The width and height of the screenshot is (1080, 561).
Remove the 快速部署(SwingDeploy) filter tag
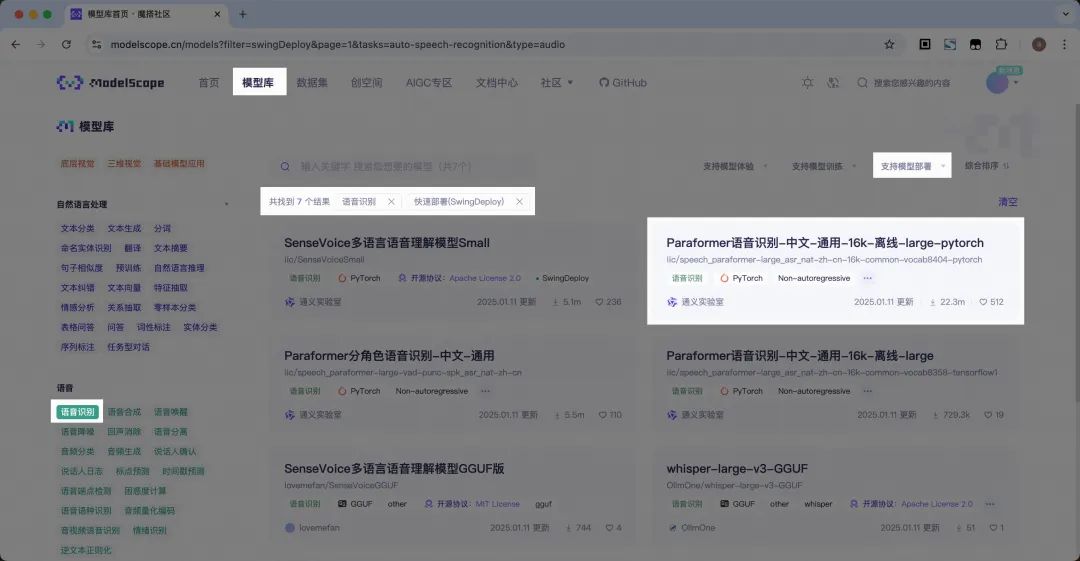[x=519, y=202]
